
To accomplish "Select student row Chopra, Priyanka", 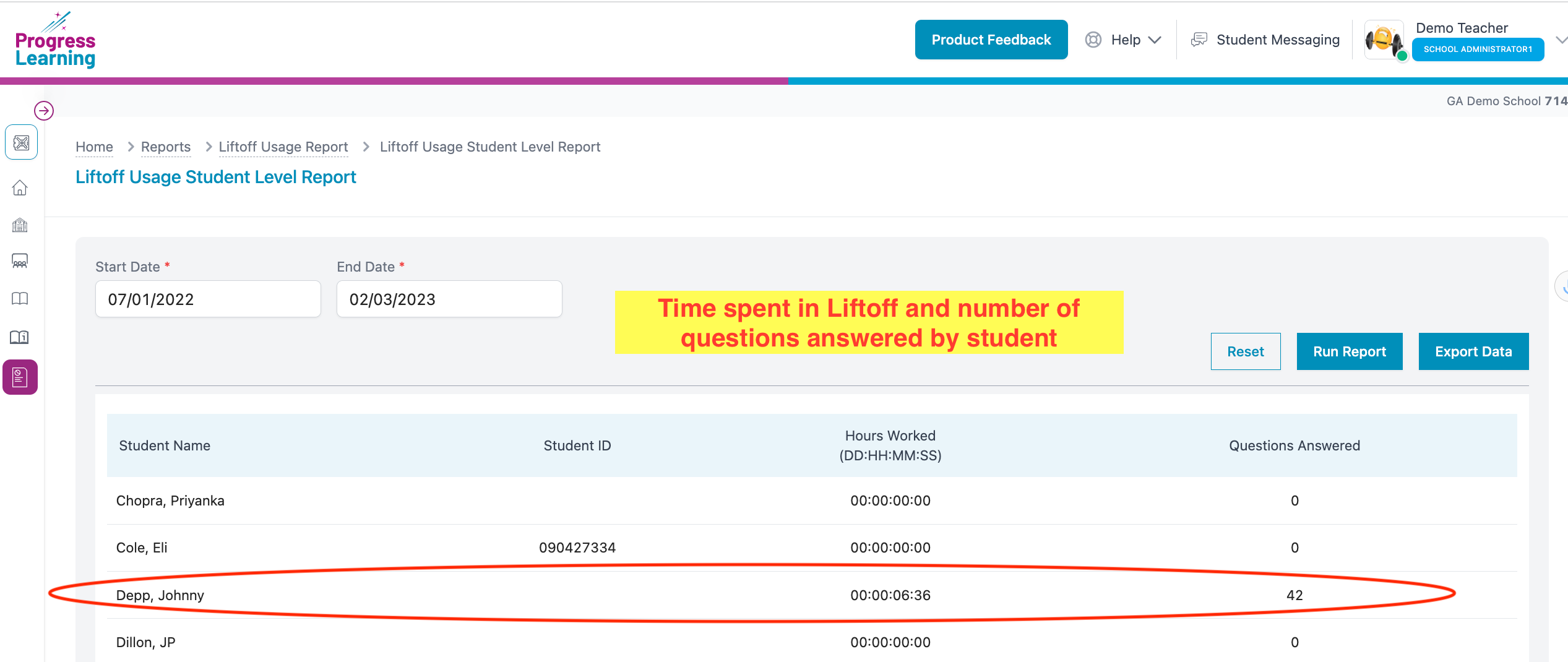I will [x=812, y=501].
